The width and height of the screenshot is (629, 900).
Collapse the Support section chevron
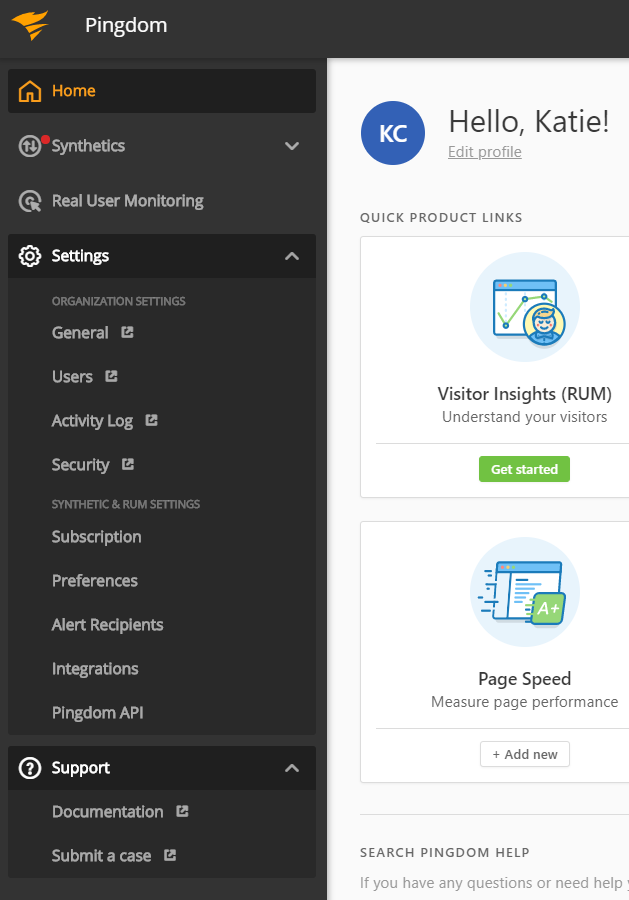coord(292,768)
